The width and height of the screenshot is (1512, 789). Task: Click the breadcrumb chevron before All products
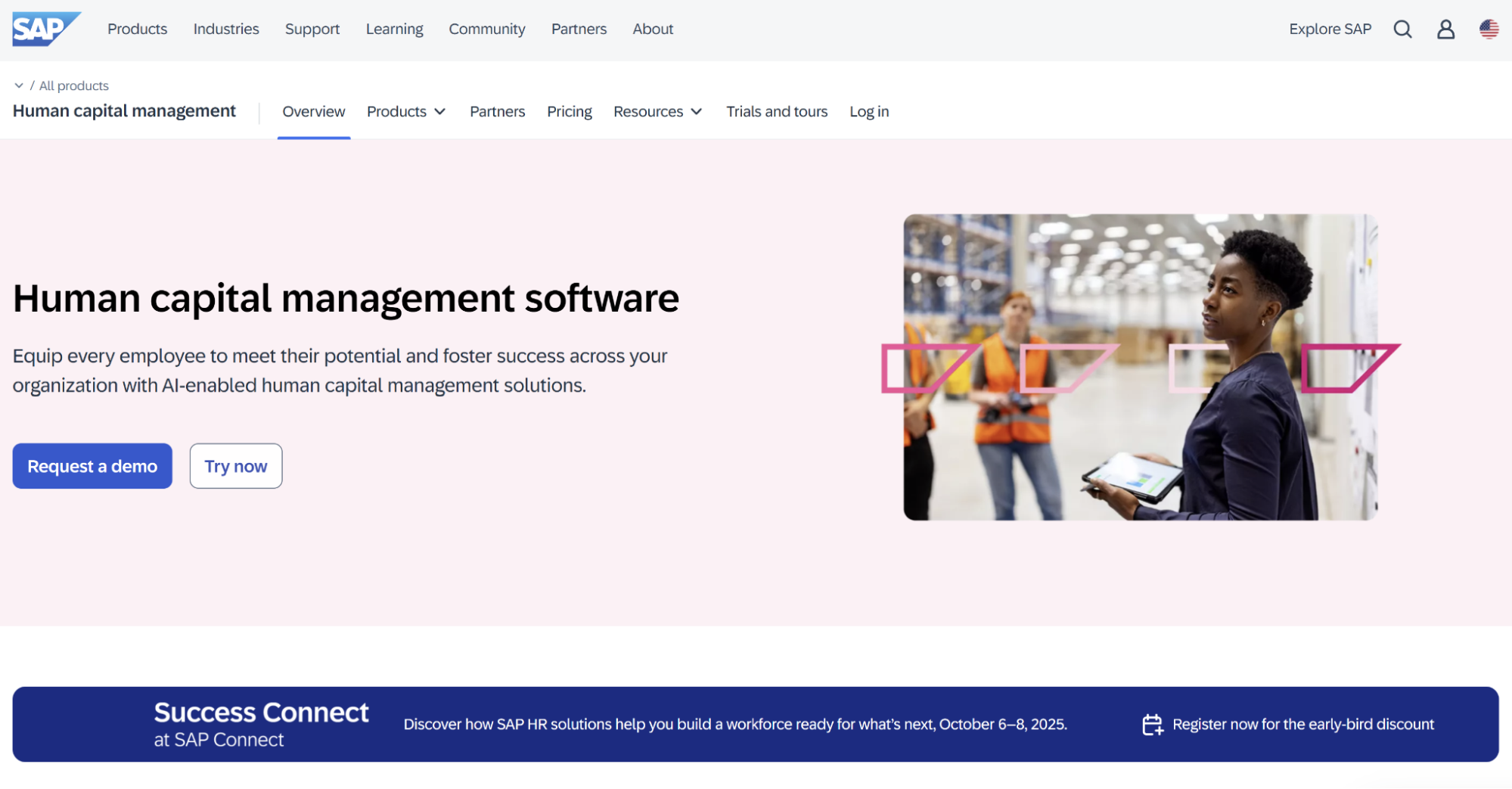[20, 85]
